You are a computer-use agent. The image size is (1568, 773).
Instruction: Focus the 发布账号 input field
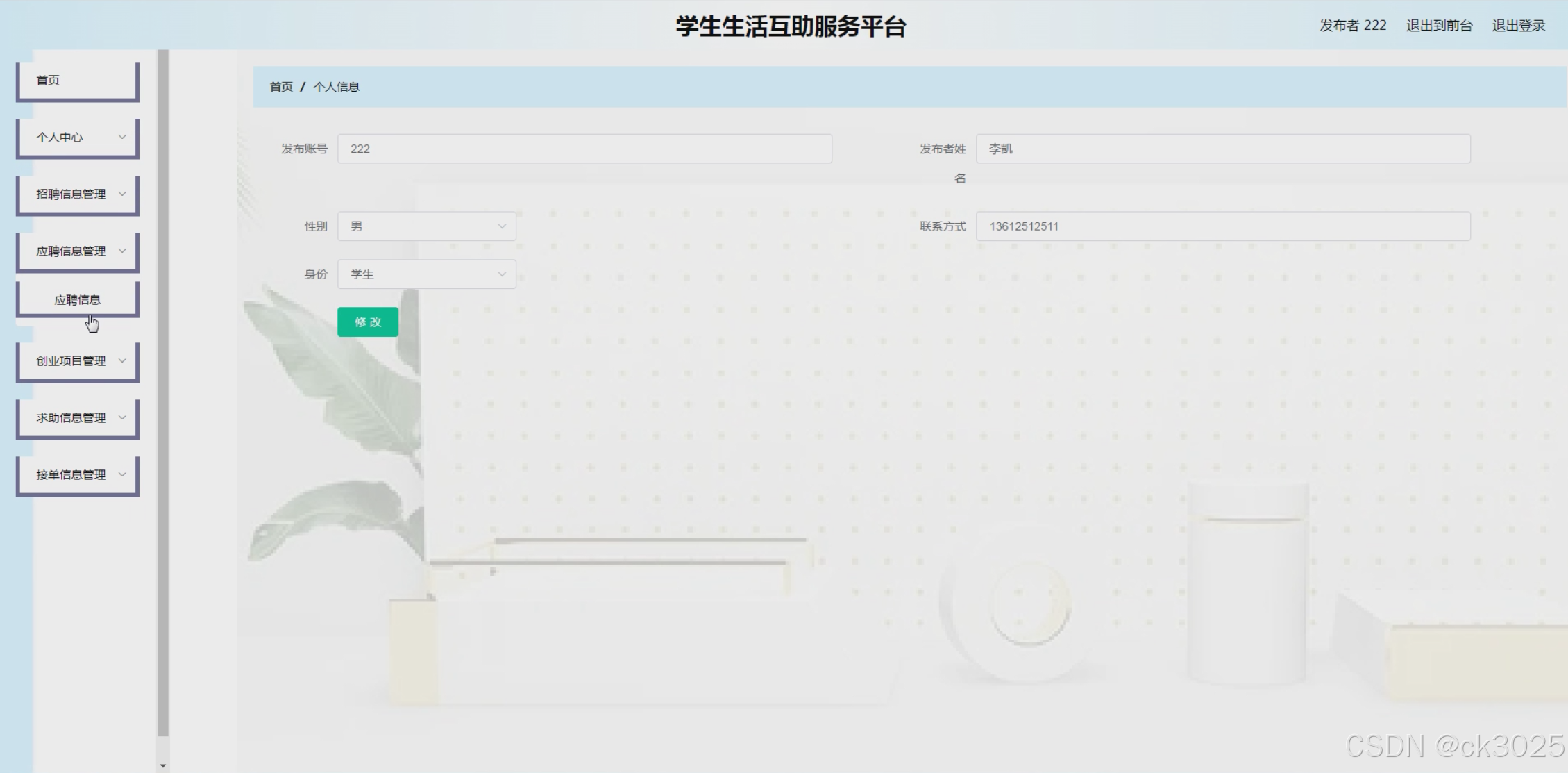[x=584, y=149]
